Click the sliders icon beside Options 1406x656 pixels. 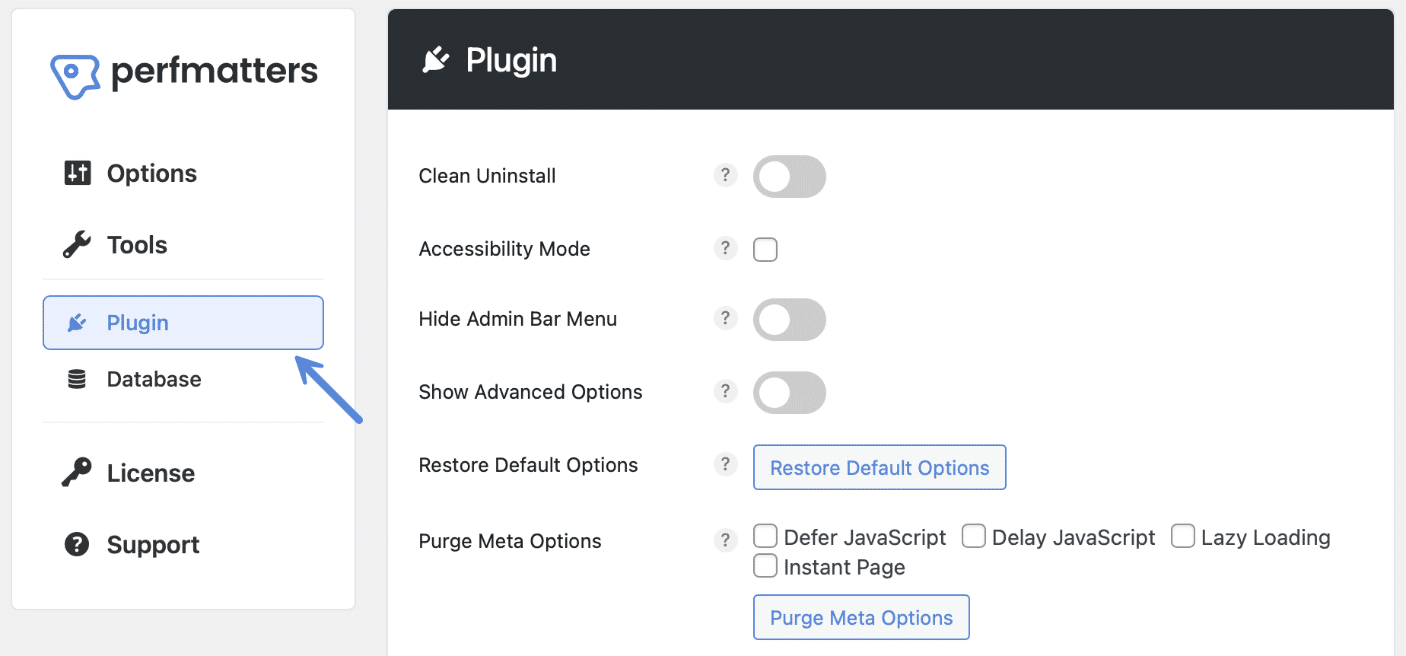pos(77,172)
